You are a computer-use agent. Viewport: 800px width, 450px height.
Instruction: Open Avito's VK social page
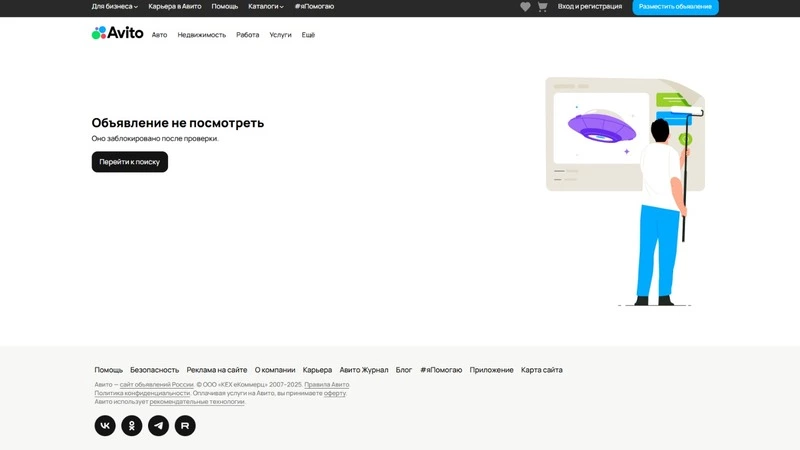pyautogui.click(x=105, y=425)
